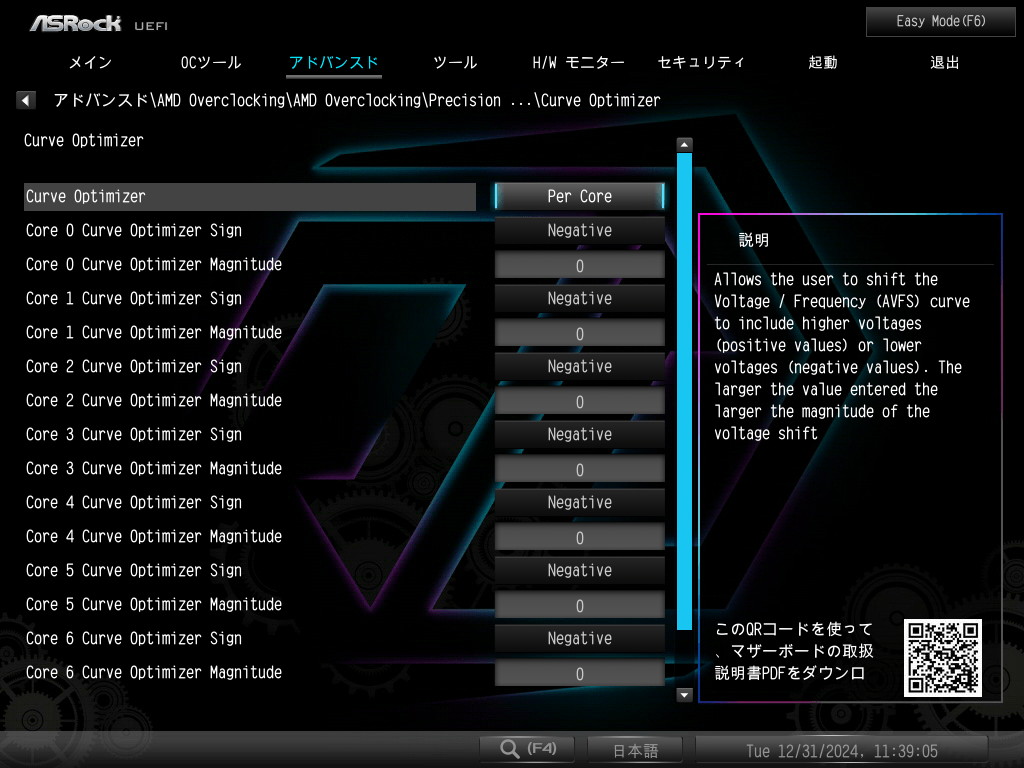Click the back arrow icon beside breadcrumb
Screen dimensions: 1024x768
[x=25, y=100]
